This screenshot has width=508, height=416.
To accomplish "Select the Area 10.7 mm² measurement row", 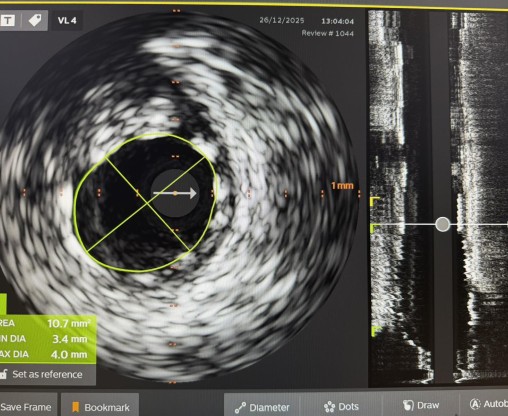I will 47,323.
